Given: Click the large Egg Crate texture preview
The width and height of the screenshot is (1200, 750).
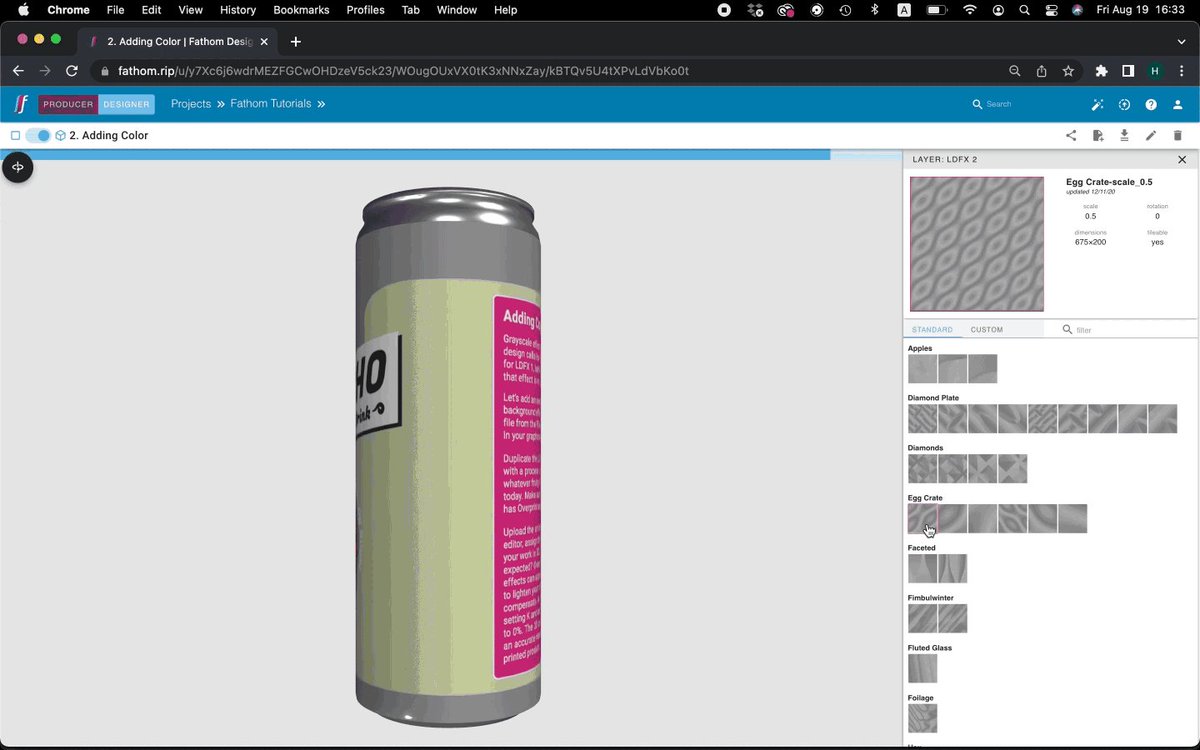Looking at the screenshot, I should (976, 244).
